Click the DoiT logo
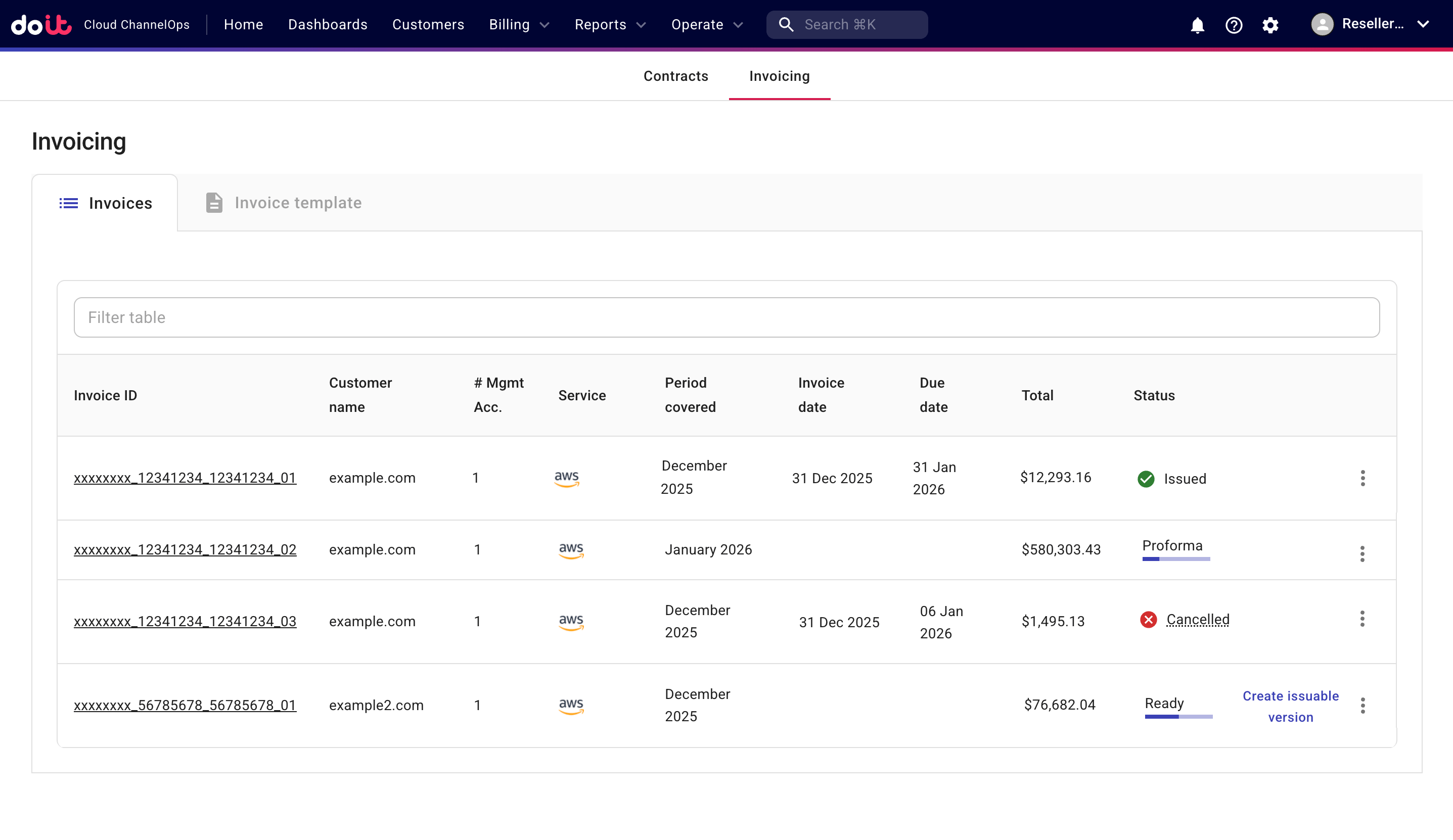 click(41, 24)
